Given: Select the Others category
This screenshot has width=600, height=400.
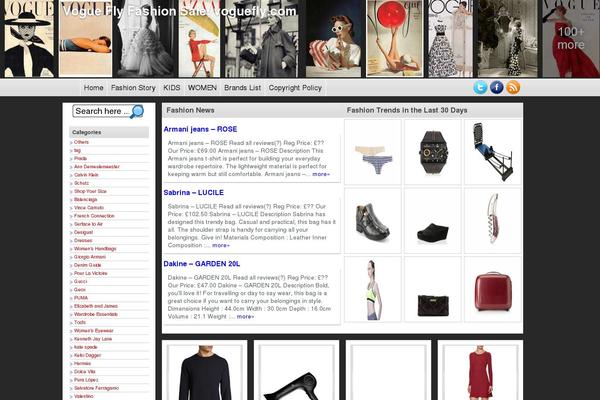Looking at the screenshot, I should click(x=81, y=142).
